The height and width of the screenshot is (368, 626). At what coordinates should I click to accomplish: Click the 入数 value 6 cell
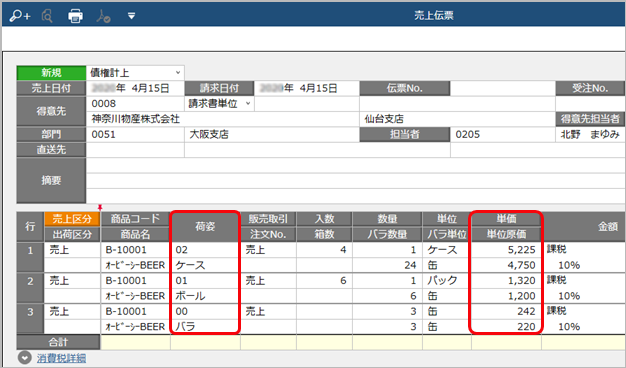324,281
